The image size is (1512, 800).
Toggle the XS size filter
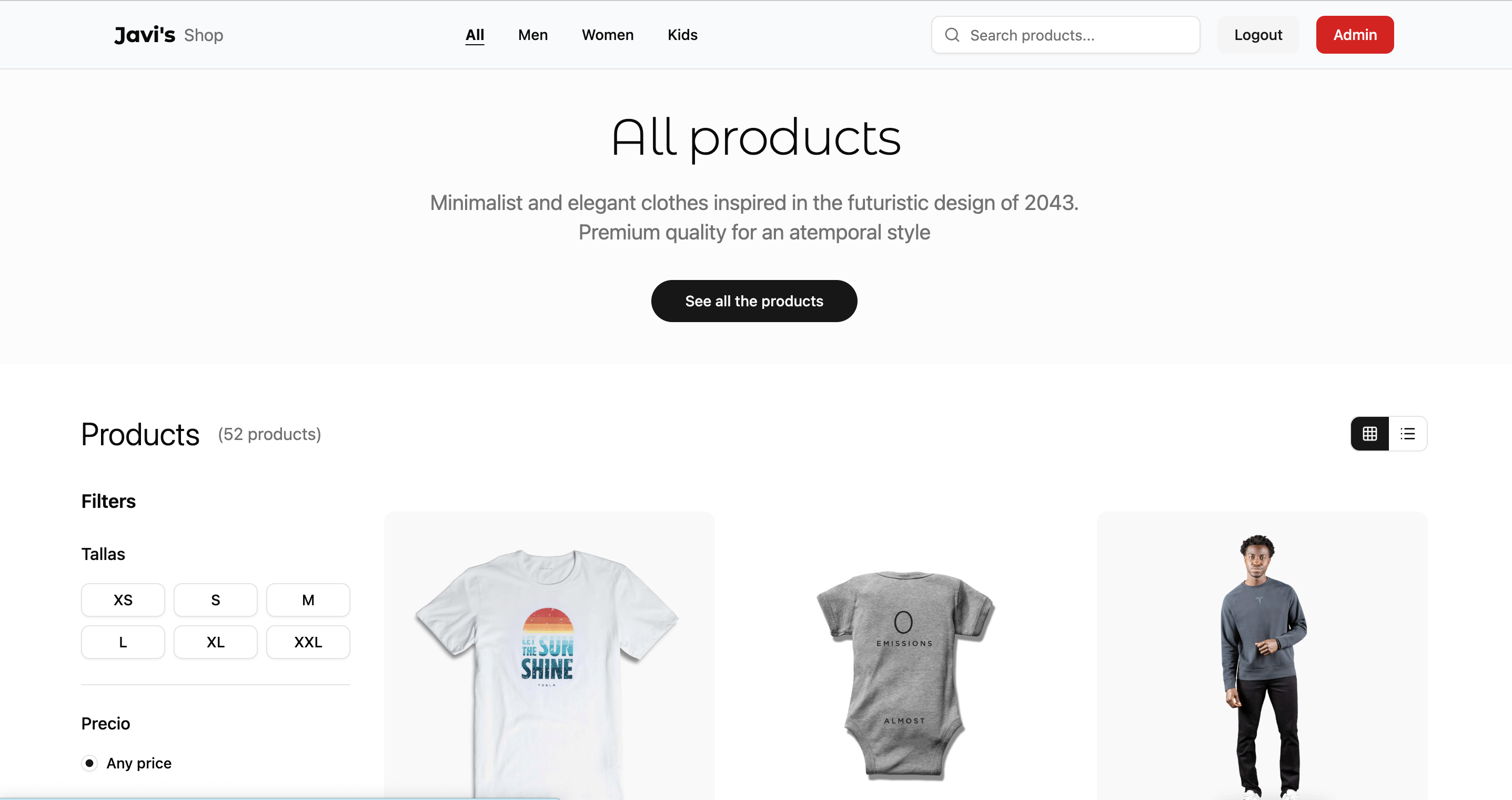click(123, 599)
